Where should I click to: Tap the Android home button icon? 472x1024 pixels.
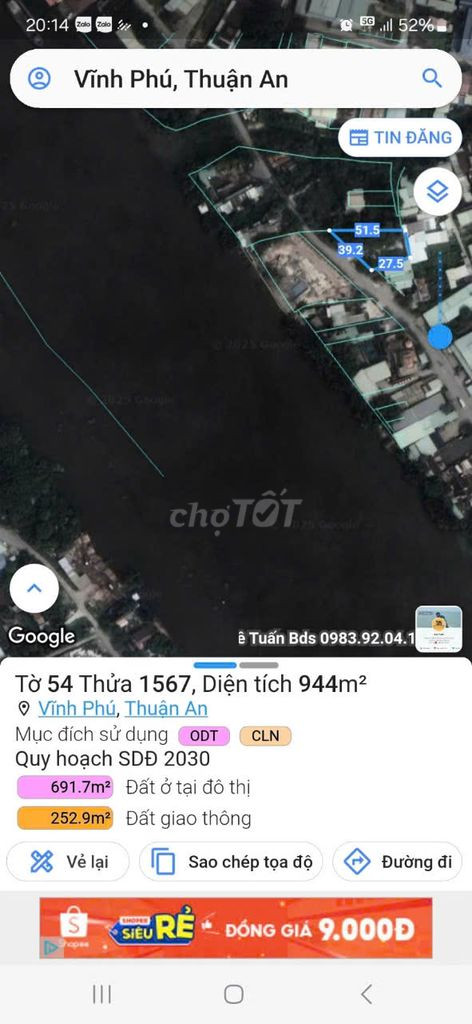(234, 995)
